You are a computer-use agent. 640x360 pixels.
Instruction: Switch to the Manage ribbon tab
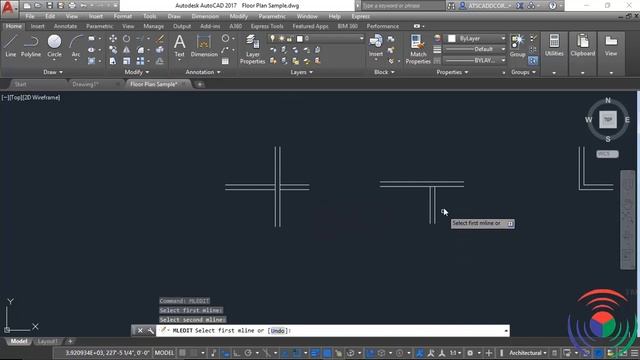[153, 26]
